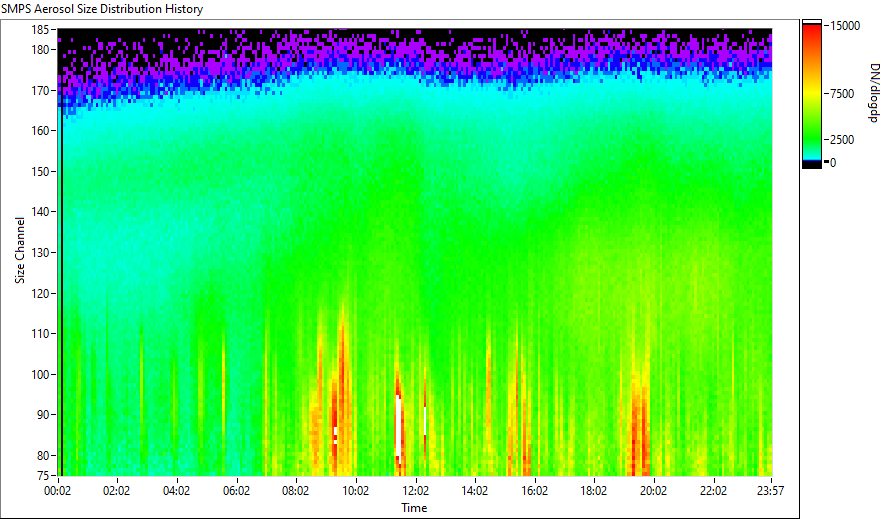Click the 00:02 time tick label
884x519 pixels.
point(58,491)
